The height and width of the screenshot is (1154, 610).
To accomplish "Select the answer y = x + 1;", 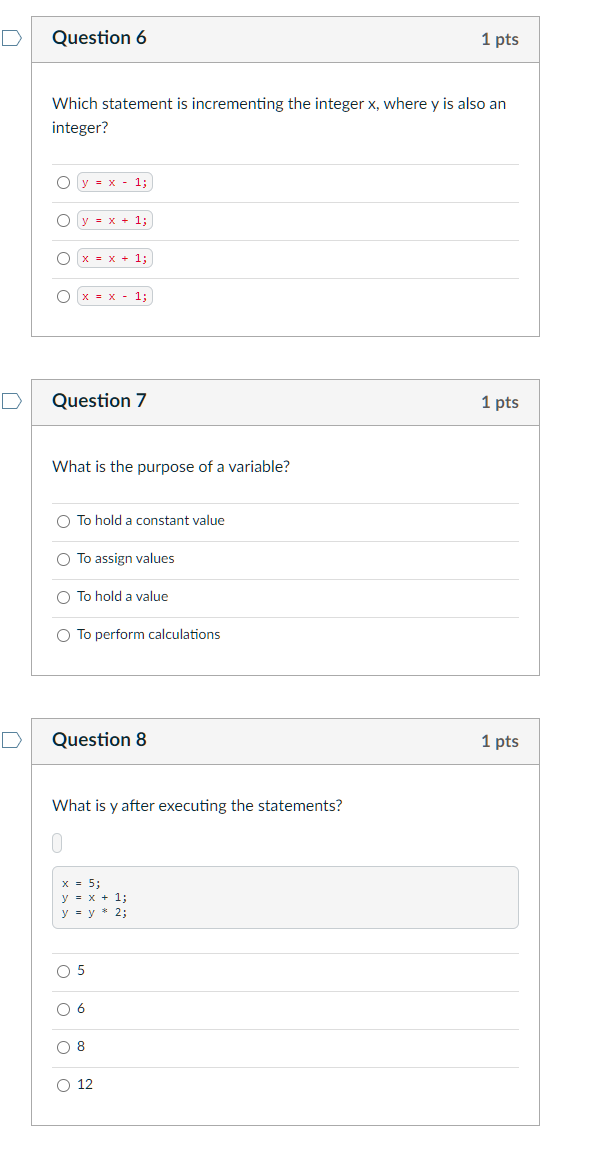I will click(64, 221).
